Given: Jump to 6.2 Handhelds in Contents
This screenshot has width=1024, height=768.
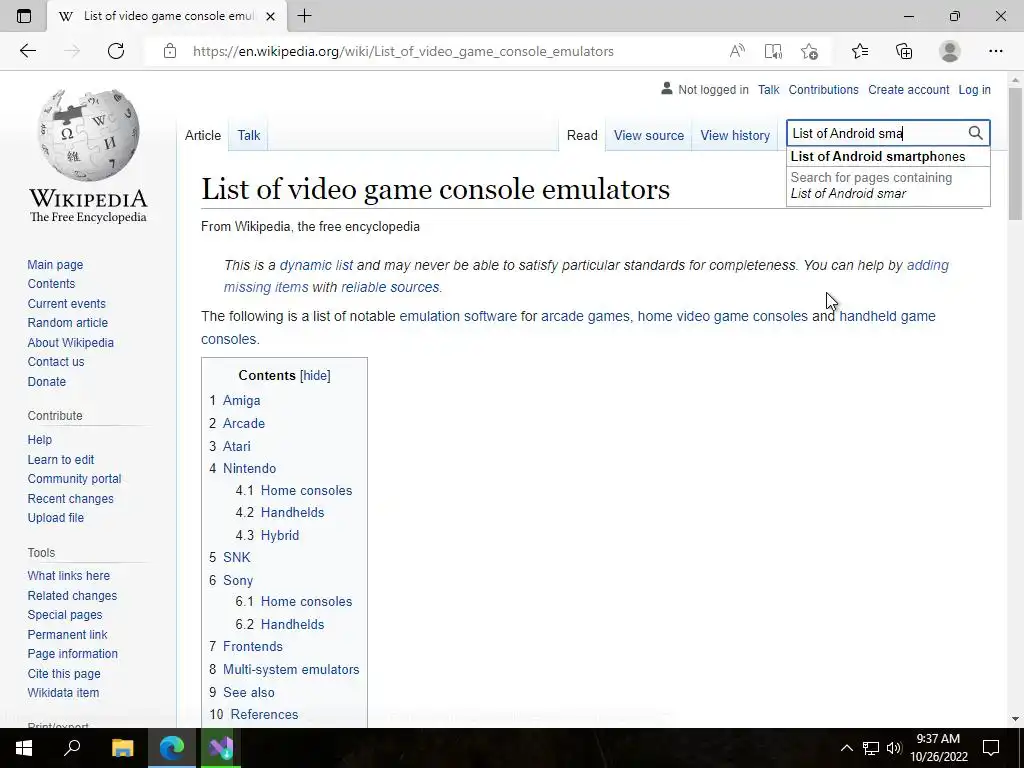Looking at the screenshot, I should 292,624.
